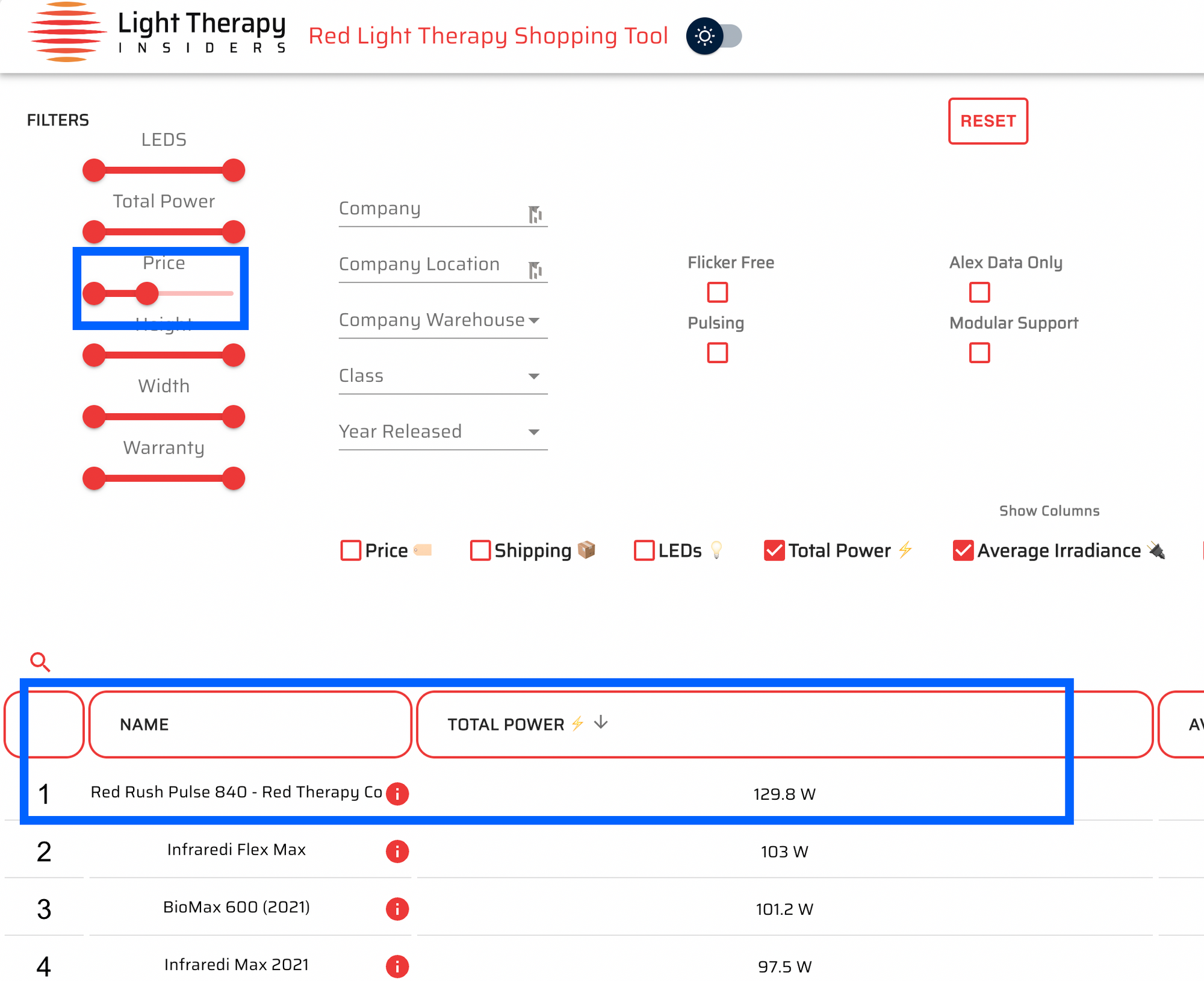Click the TOTAL POWER column header
1204x981 pixels.
click(506, 724)
